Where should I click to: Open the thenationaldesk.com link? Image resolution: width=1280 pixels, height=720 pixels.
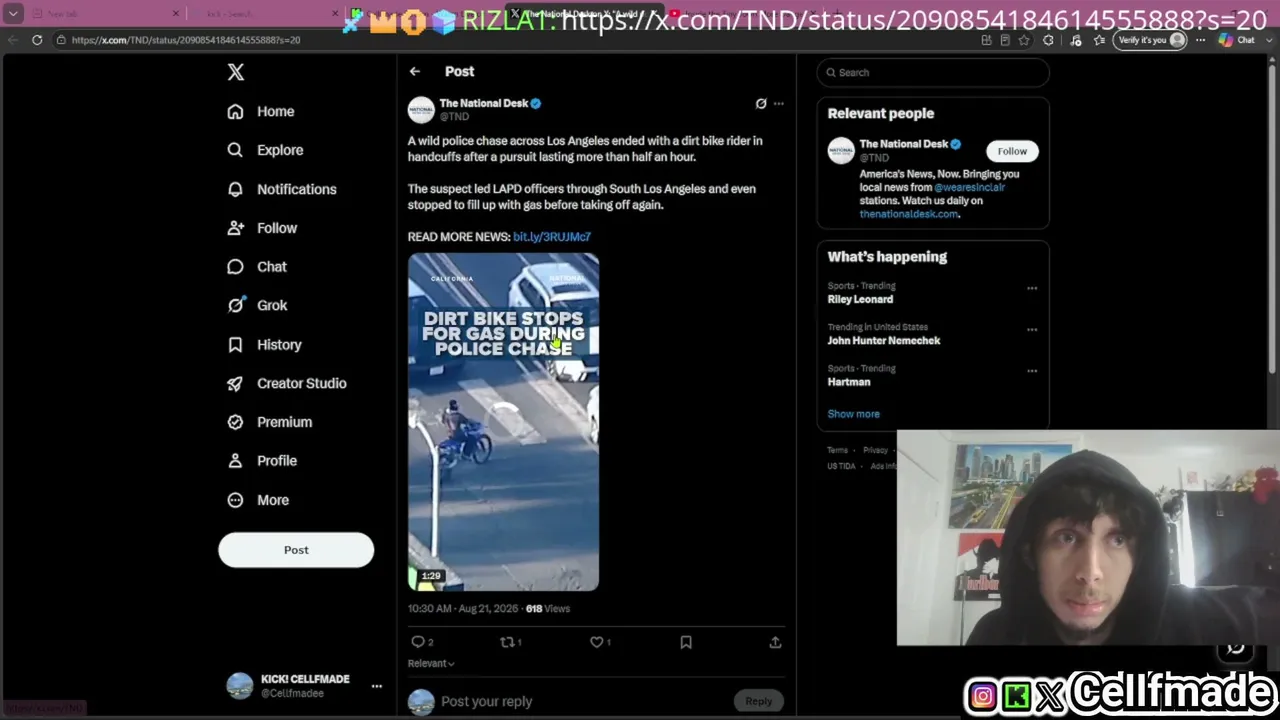coord(909,214)
